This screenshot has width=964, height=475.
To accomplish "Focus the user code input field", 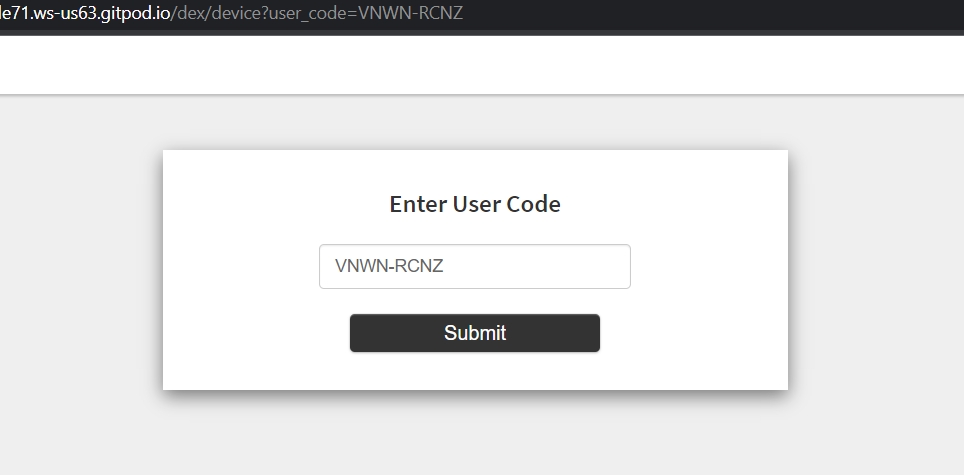I will click(x=475, y=267).
